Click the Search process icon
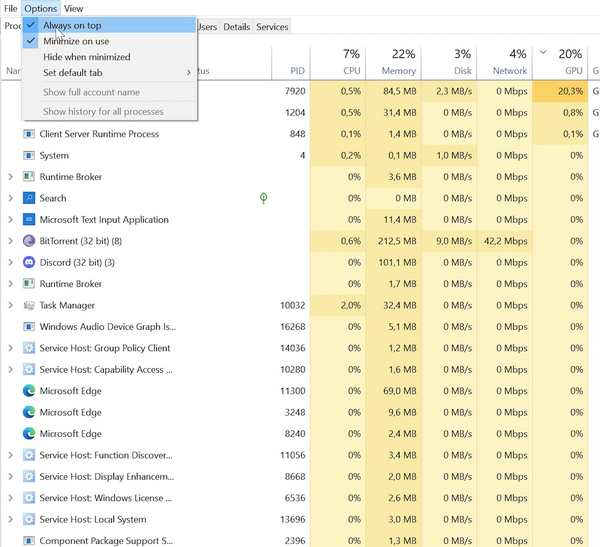Screen dimensions: 600x547 (29, 198)
